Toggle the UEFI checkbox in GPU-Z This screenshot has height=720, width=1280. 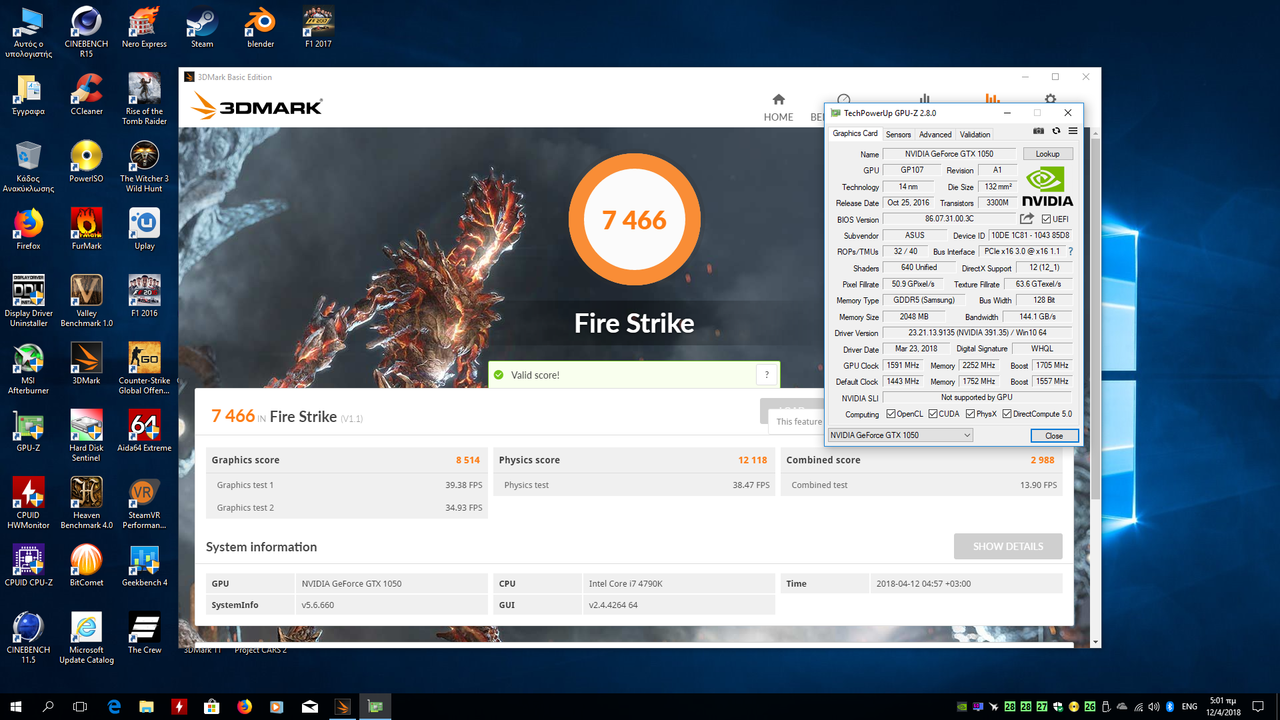pos(1046,219)
